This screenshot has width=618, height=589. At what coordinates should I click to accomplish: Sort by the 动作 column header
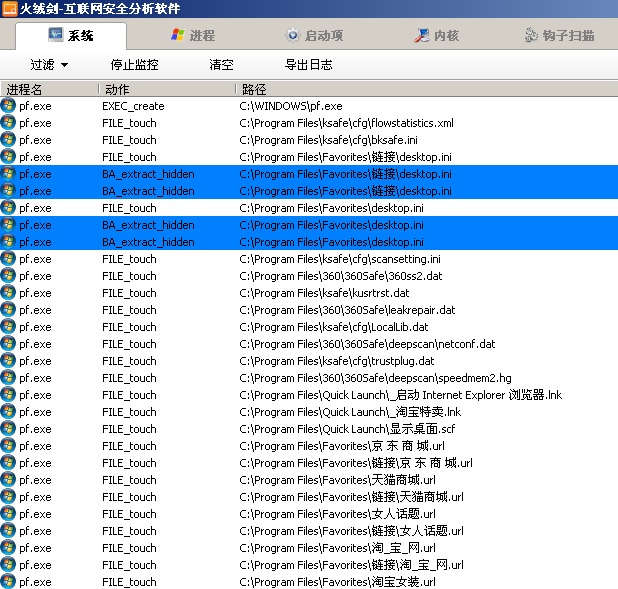click(167, 89)
